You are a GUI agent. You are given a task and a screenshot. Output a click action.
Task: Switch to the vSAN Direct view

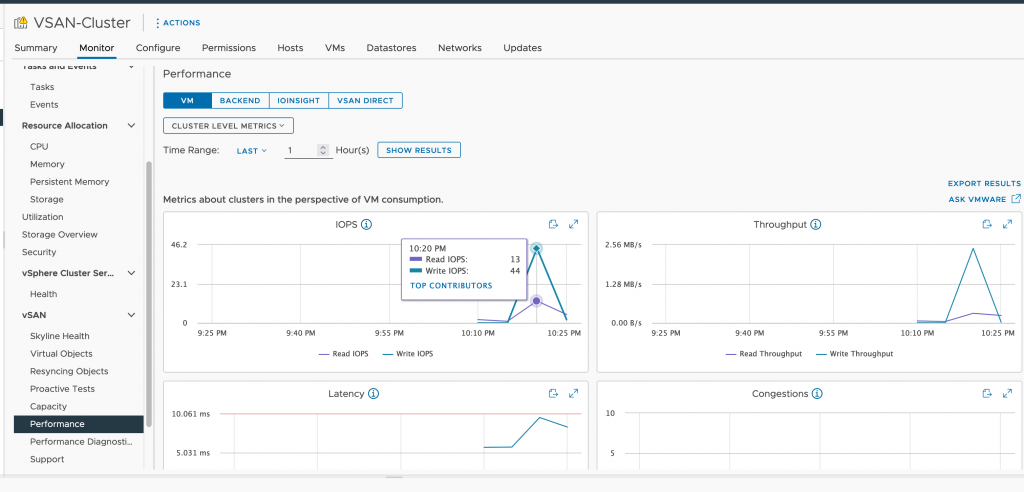(x=365, y=101)
